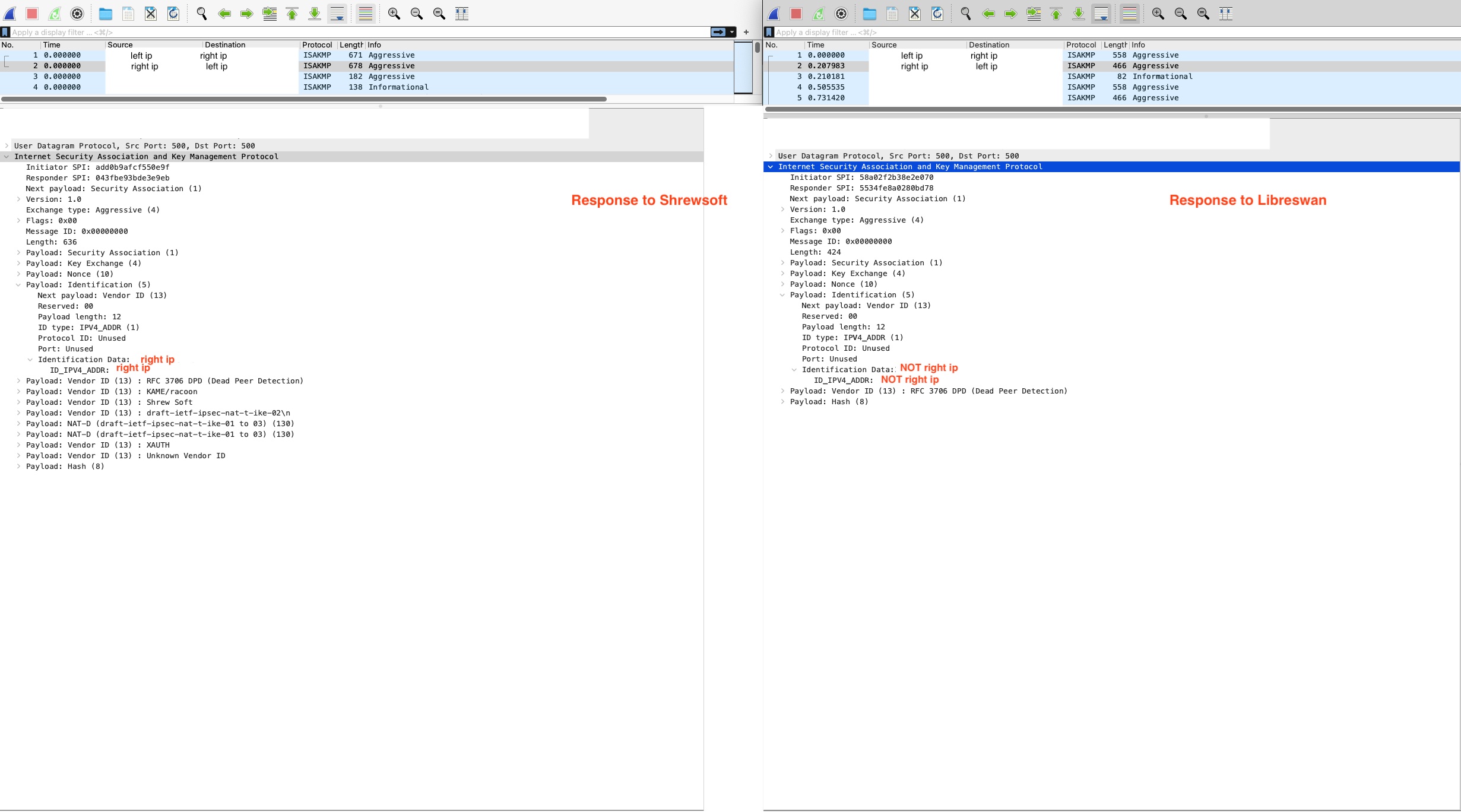Toggle the display filter bookmark
Viewport: 1461px width, 812px height.
5,32
